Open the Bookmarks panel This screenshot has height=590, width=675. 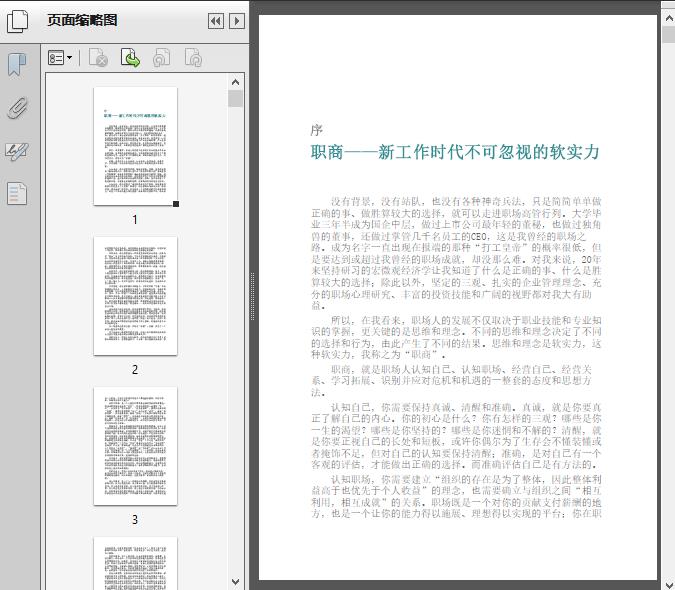click(17, 65)
